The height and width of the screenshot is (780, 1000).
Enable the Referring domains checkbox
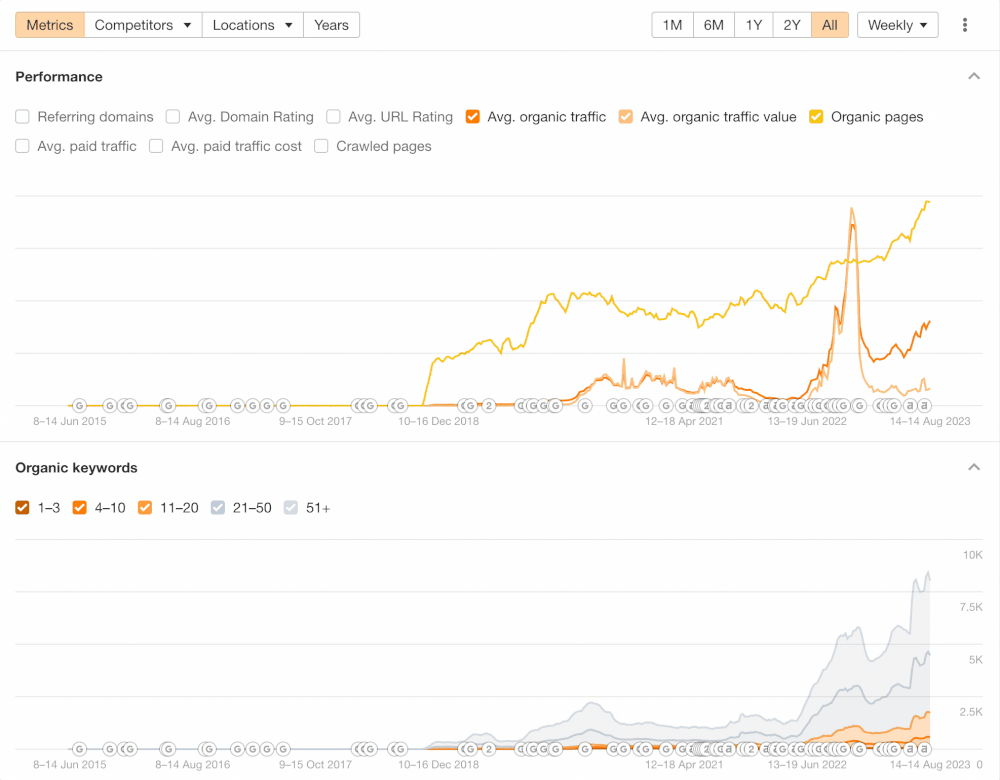coord(23,117)
